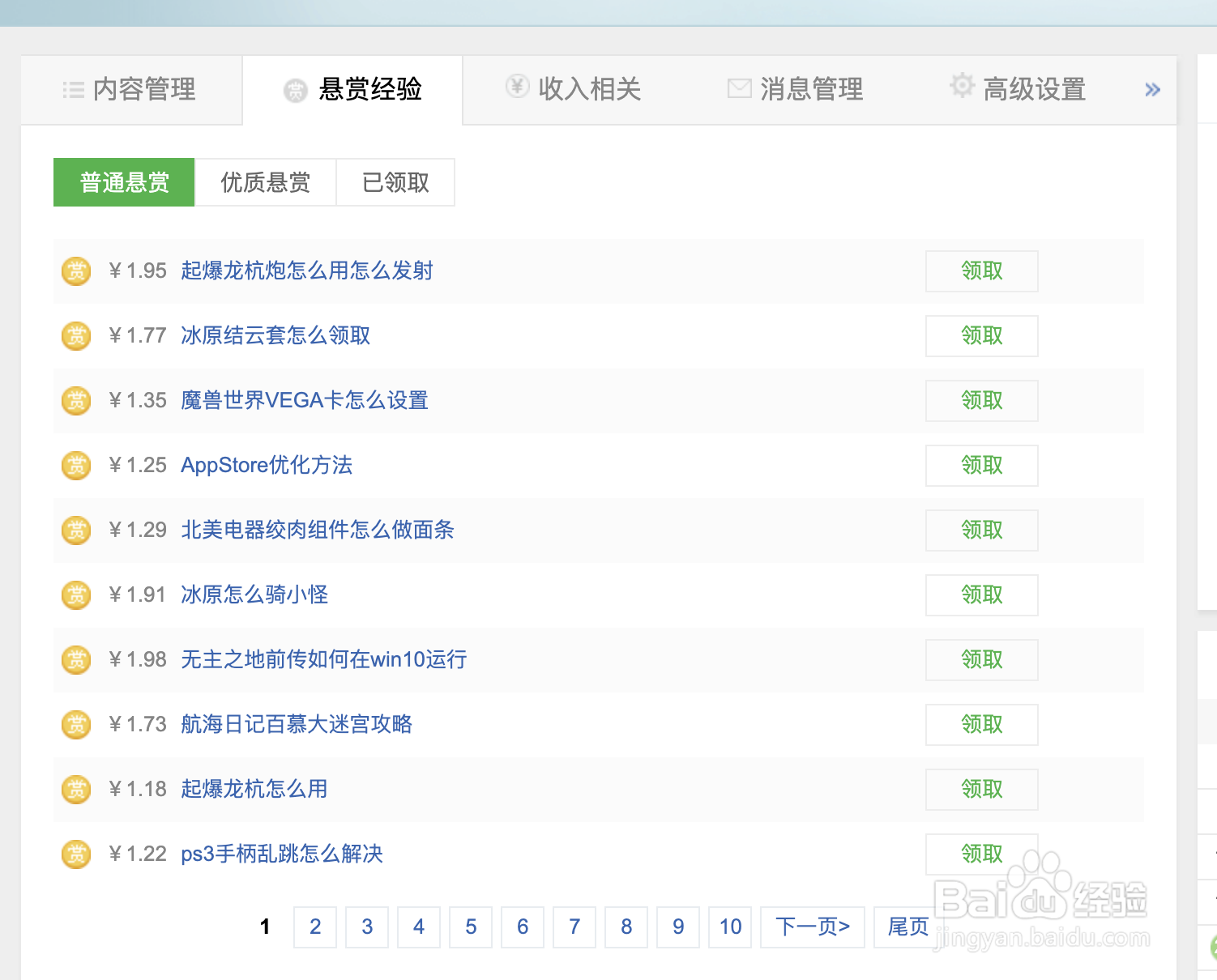Click the 赏 coin icon beside ¥1.95 task
Image resolution: width=1217 pixels, height=980 pixels.
coord(75,271)
